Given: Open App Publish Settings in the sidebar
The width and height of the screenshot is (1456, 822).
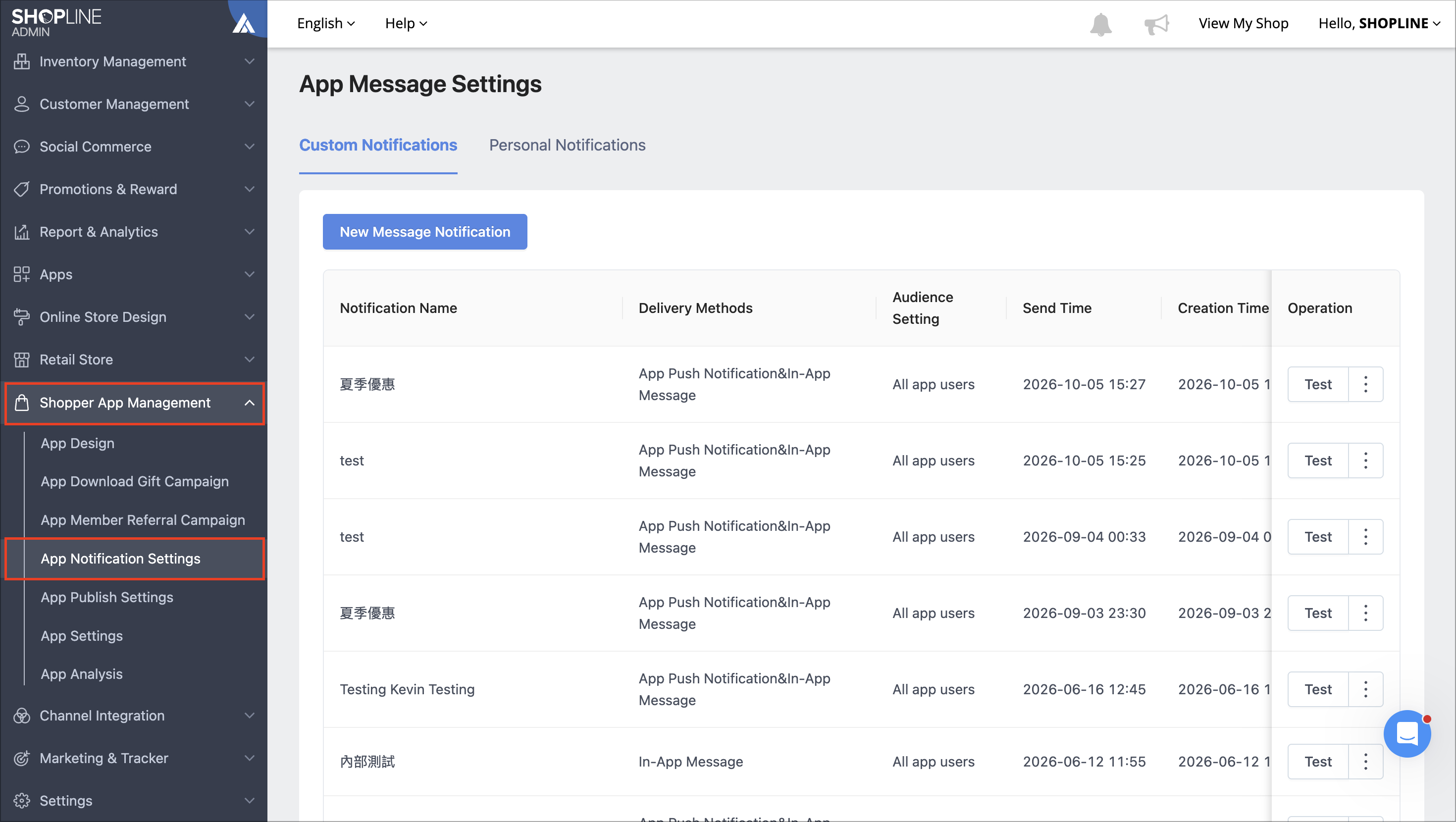Looking at the screenshot, I should (107, 597).
